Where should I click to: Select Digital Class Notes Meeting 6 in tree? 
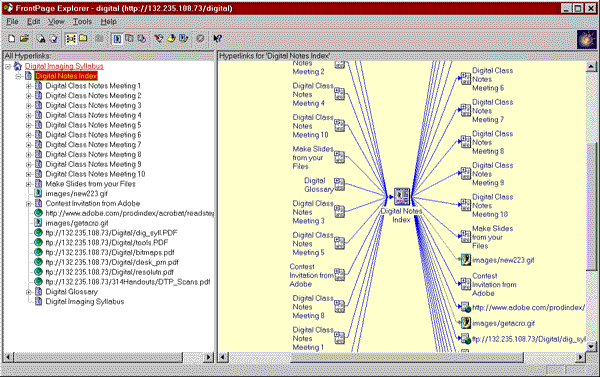point(93,135)
